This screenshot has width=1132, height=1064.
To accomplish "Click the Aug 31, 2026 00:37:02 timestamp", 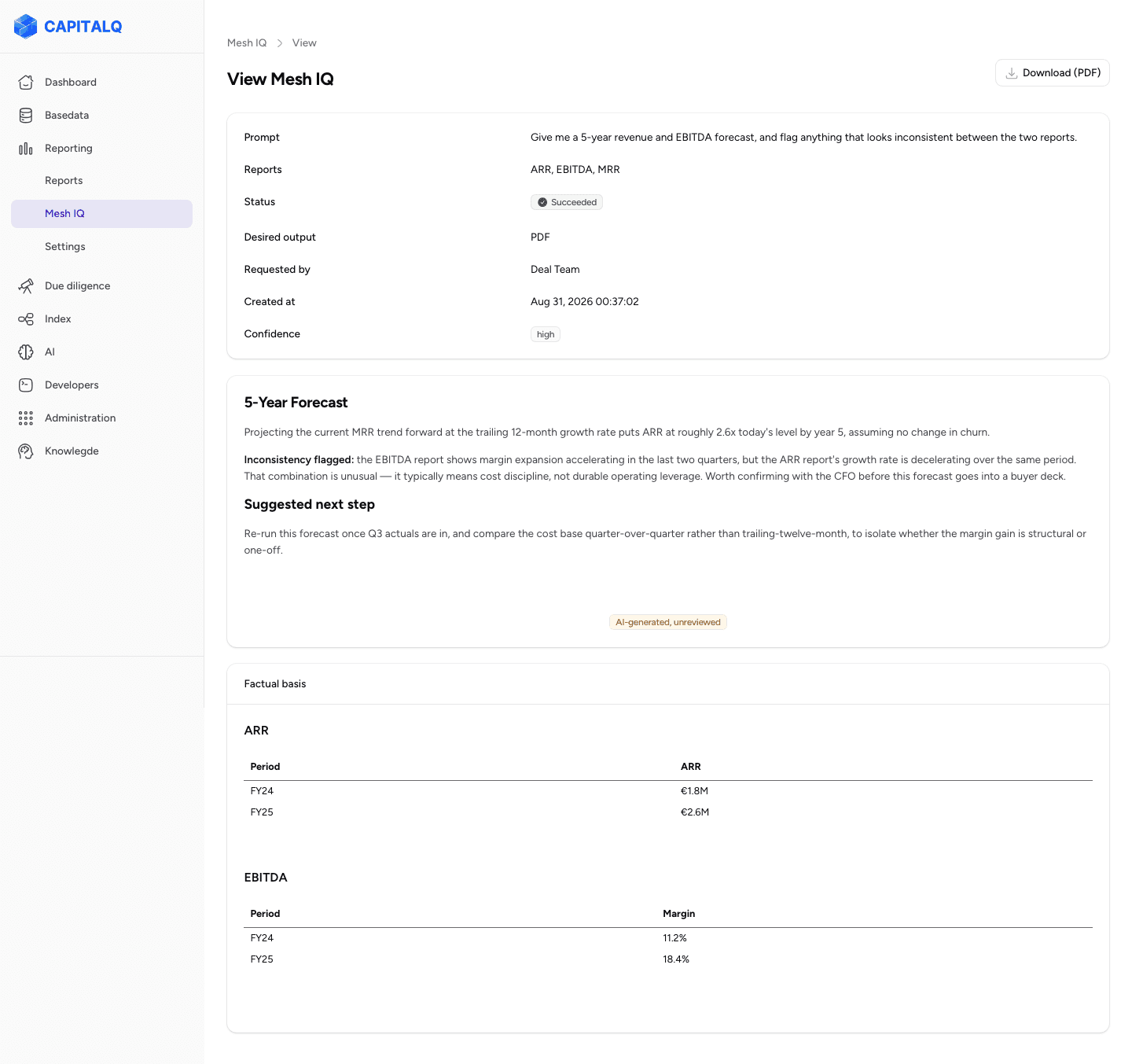I will click(585, 301).
